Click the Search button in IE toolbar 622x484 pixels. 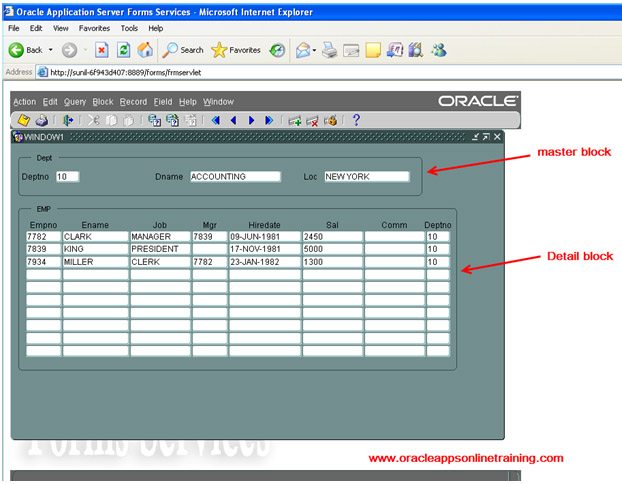(x=184, y=50)
